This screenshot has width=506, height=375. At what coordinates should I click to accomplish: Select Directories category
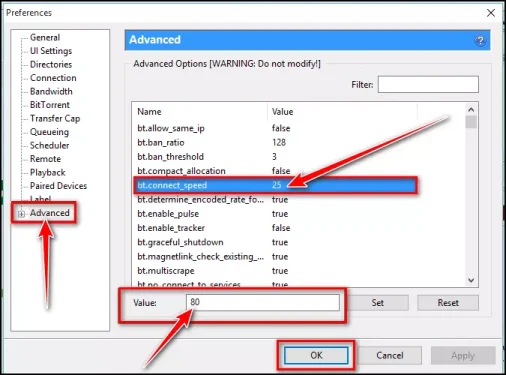(51, 64)
